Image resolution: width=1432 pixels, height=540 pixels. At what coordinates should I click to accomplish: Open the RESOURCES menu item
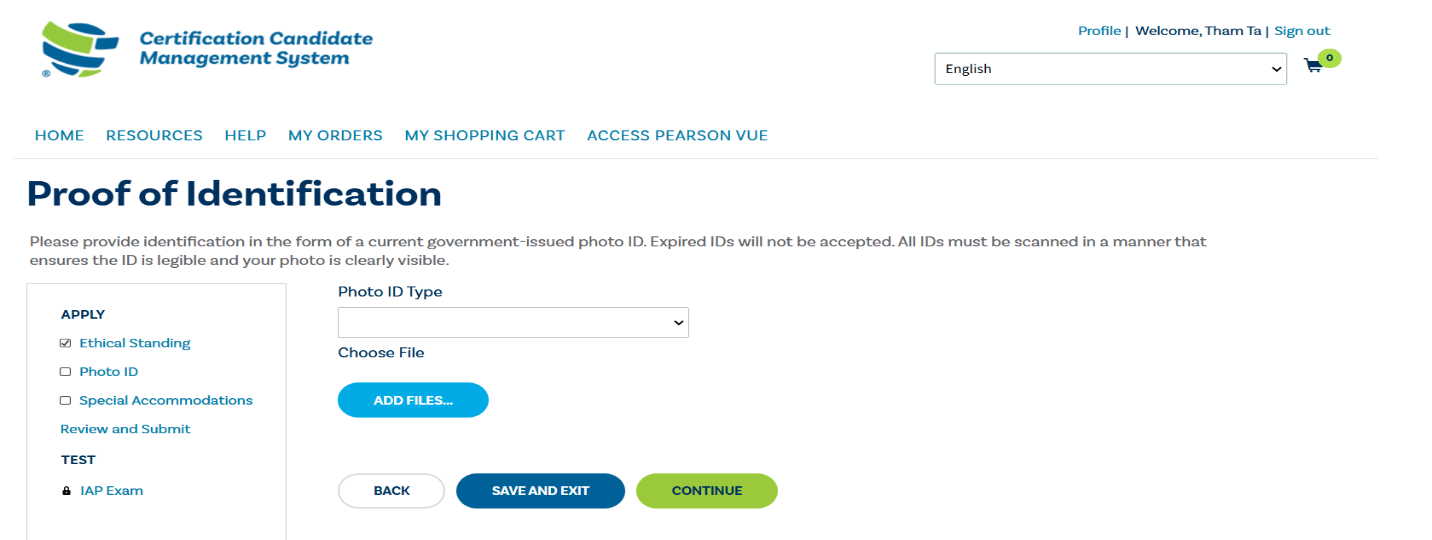pos(154,135)
